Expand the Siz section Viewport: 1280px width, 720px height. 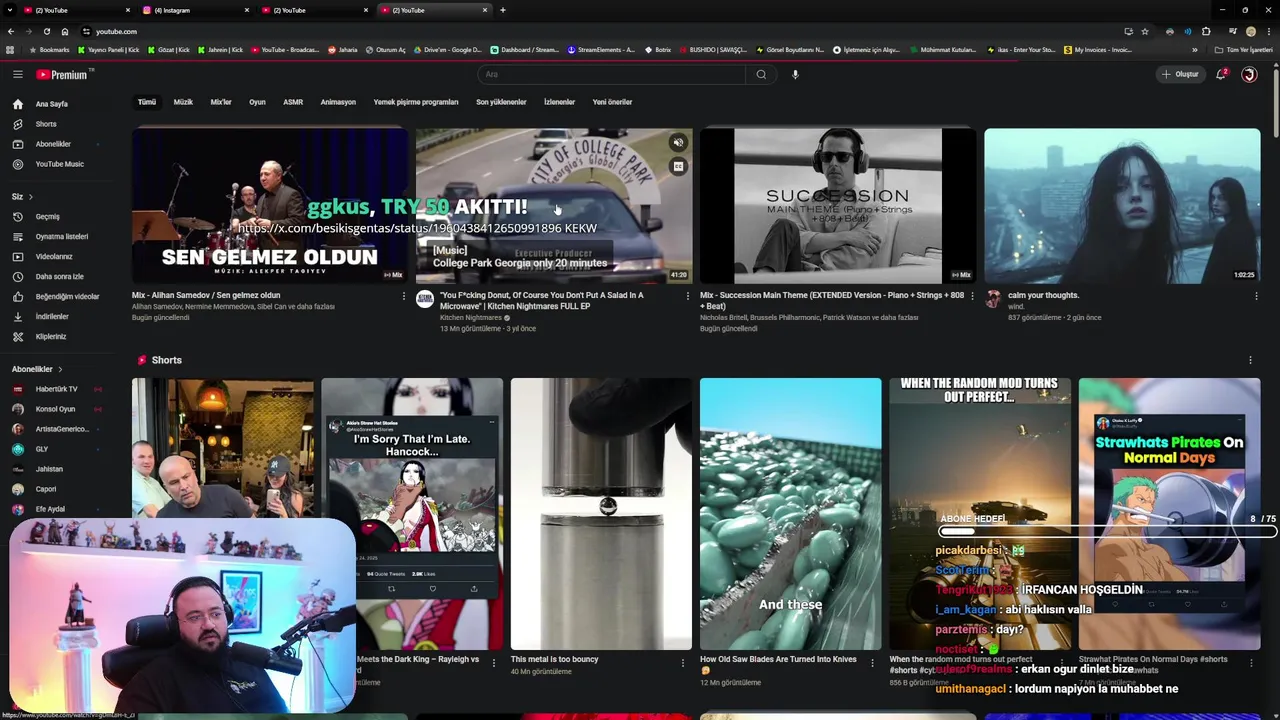coord(22,196)
